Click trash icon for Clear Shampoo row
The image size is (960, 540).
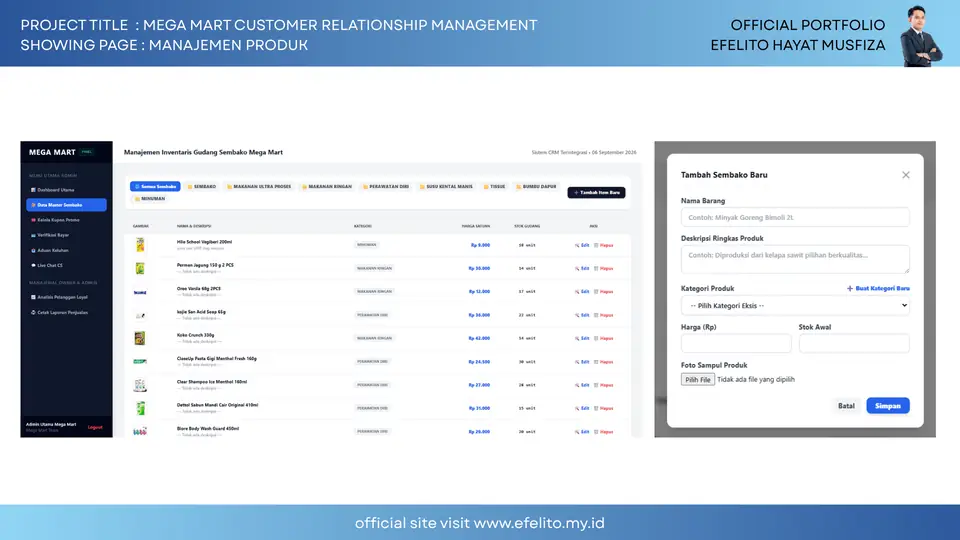[x=596, y=385]
